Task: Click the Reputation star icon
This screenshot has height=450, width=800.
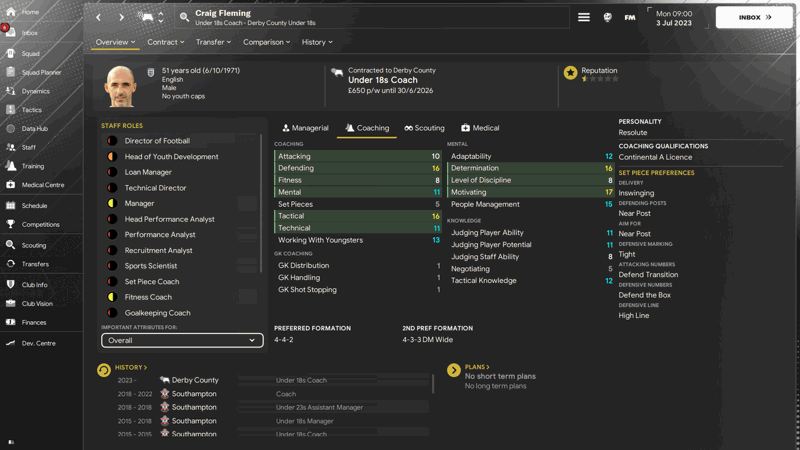Action: tap(570, 73)
